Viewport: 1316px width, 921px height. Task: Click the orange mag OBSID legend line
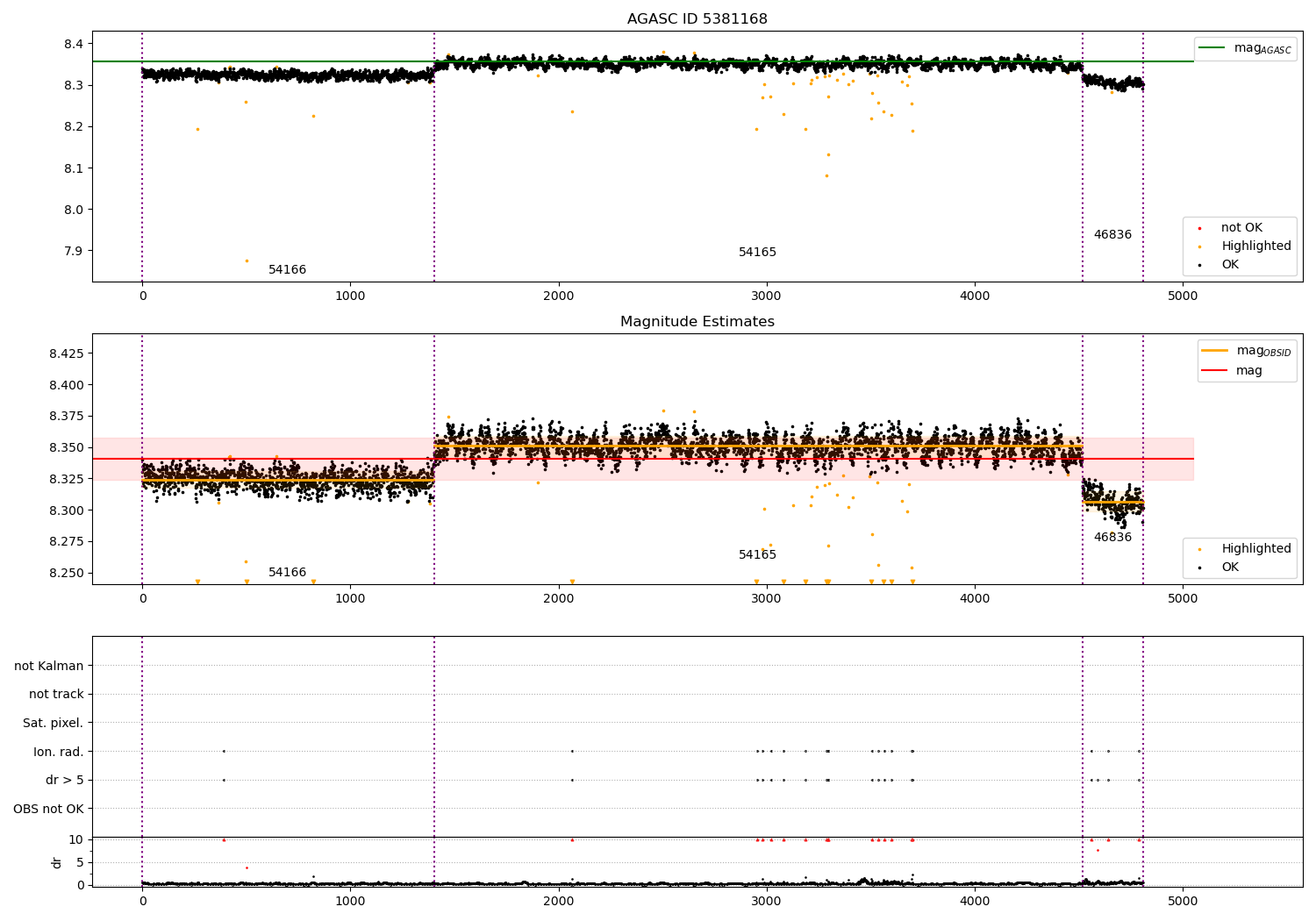[x=1215, y=351]
